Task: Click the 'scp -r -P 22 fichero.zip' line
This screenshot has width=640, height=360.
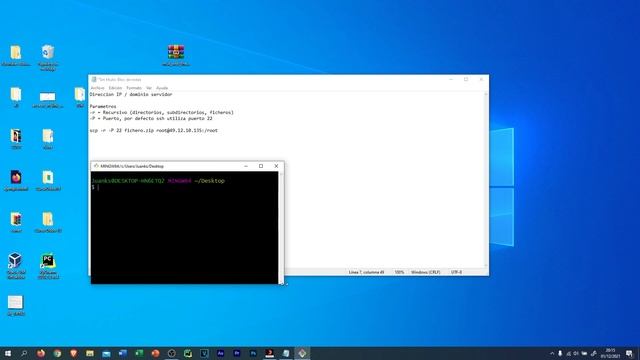Action: (153, 131)
